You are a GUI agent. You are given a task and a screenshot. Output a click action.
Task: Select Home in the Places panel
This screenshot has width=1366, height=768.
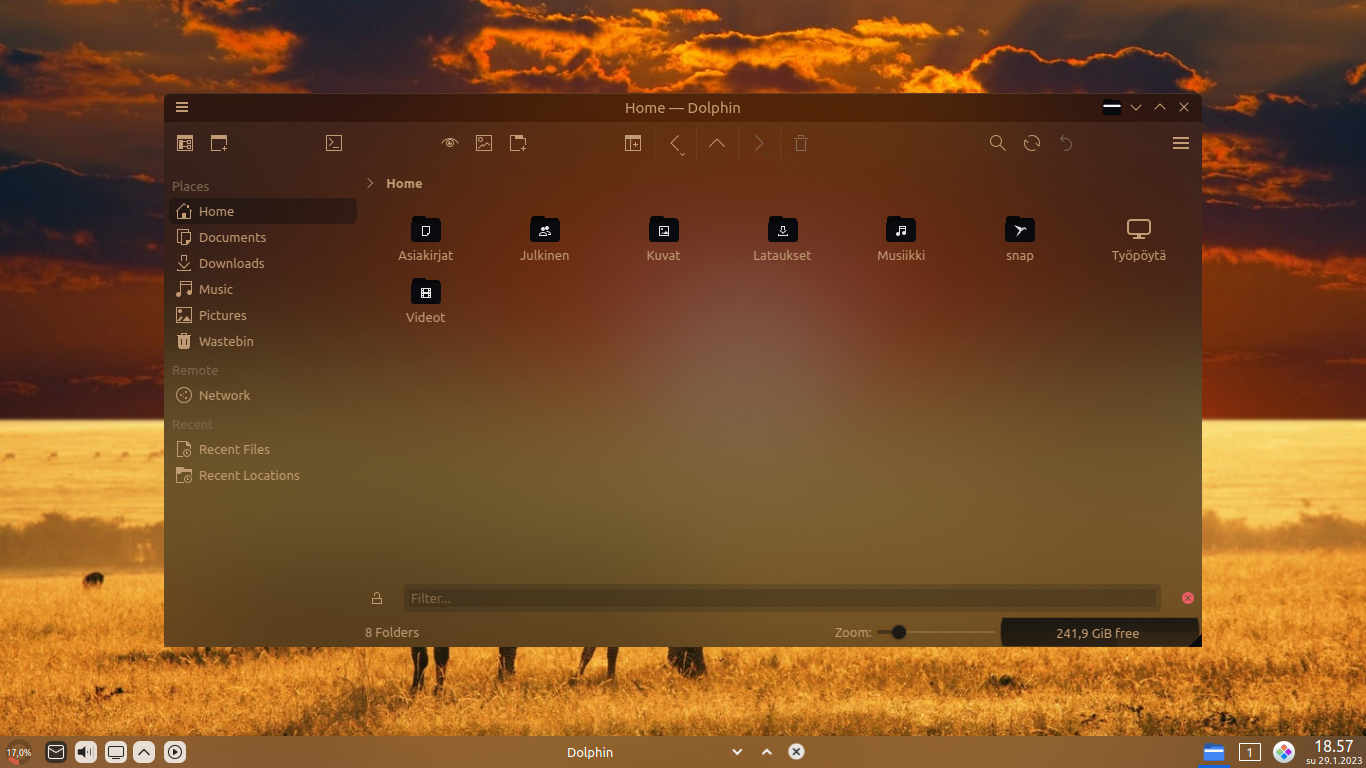pos(263,211)
